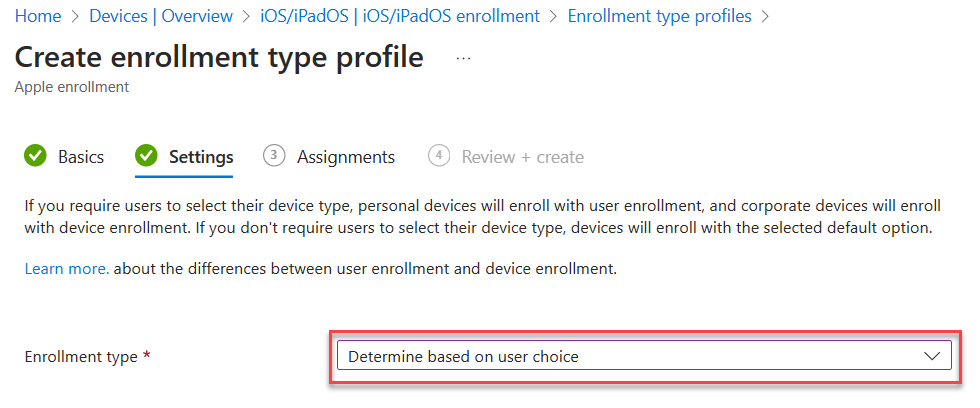This screenshot has height=408, width=980.
Task: Click the breadcrumb chevron right after Home
Action: pyautogui.click(x=75, y=16)
